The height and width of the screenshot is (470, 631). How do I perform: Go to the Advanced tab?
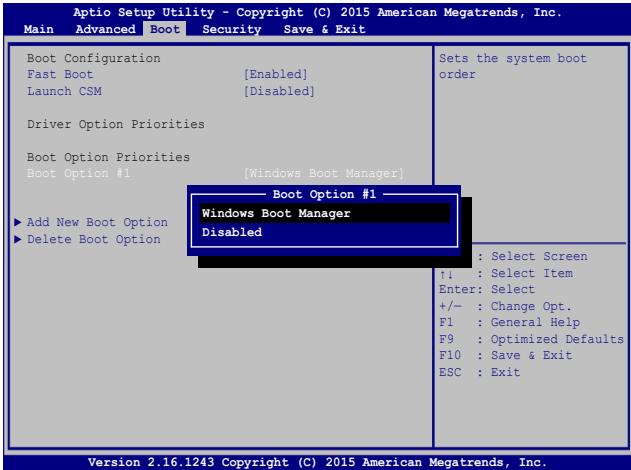(104, 30)
